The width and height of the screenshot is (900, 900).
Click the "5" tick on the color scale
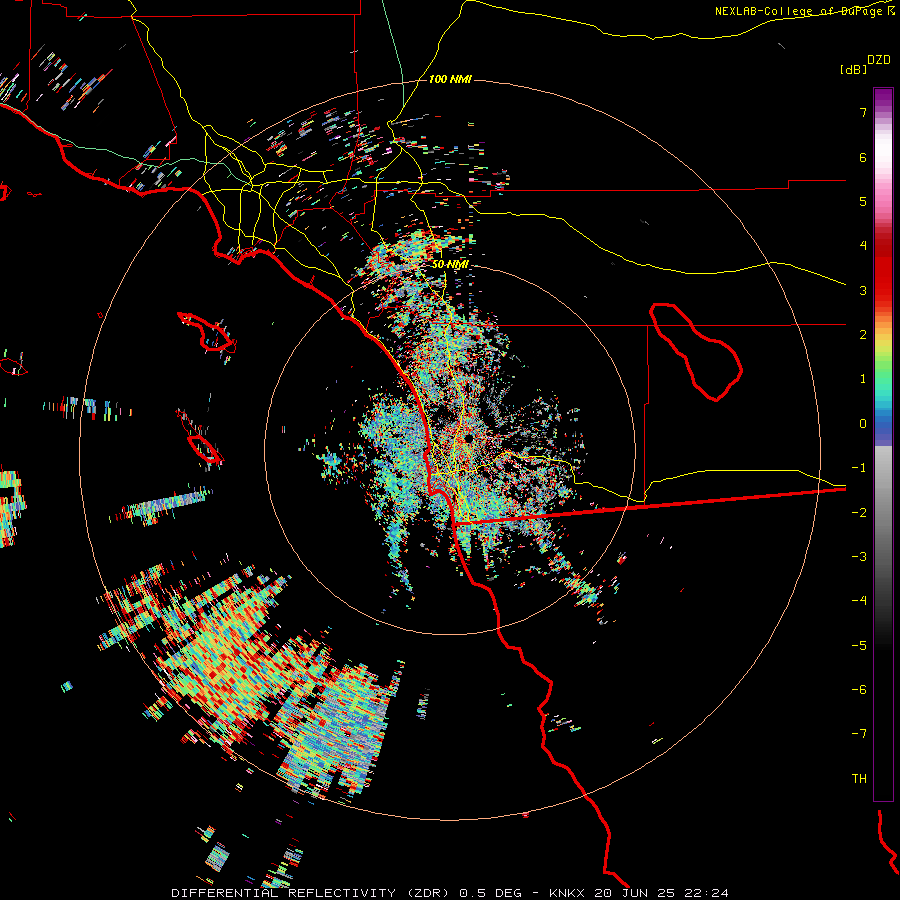point(863,201)
